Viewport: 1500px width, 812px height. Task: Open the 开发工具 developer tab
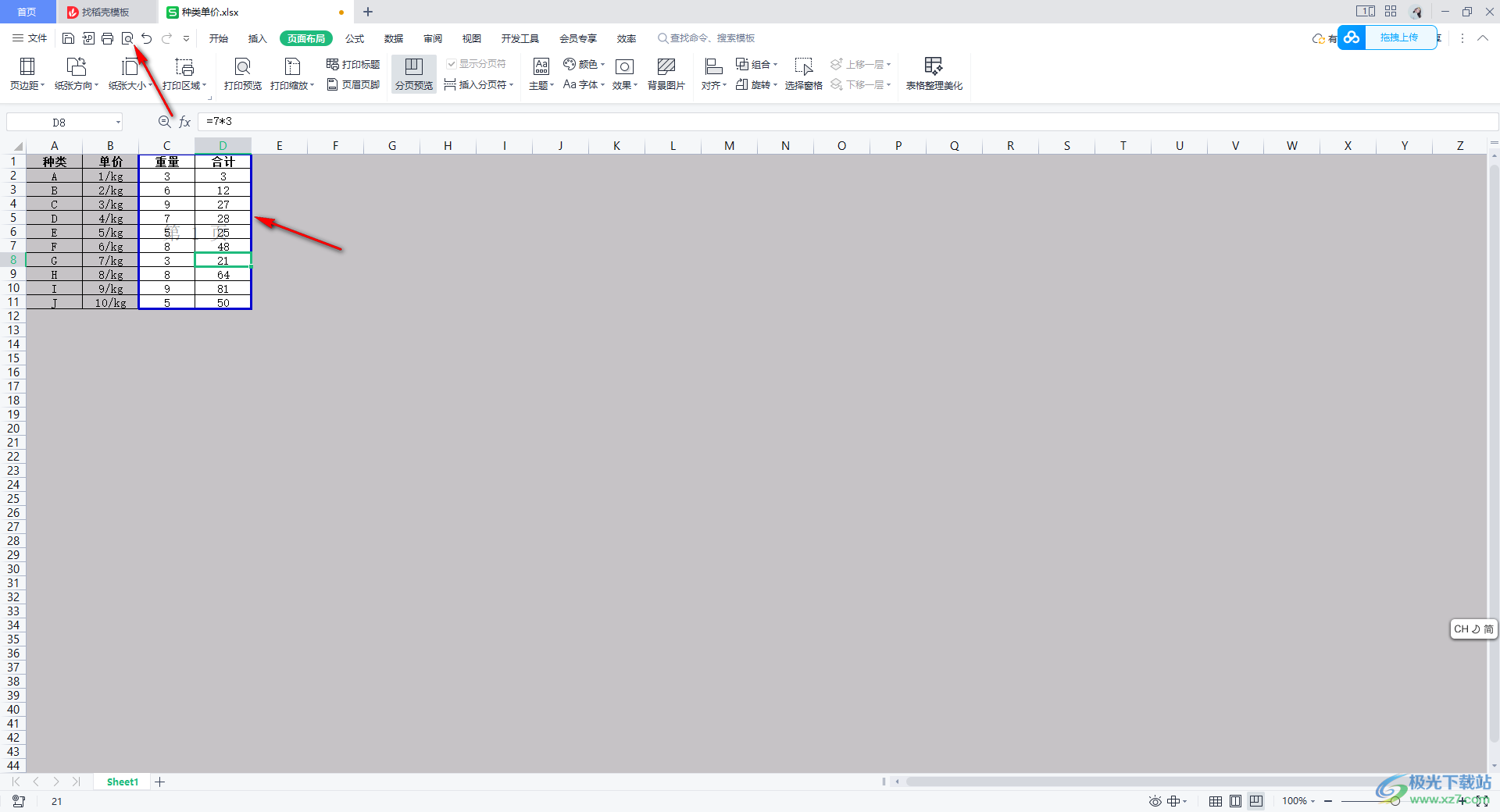click(x=520, y=38)
